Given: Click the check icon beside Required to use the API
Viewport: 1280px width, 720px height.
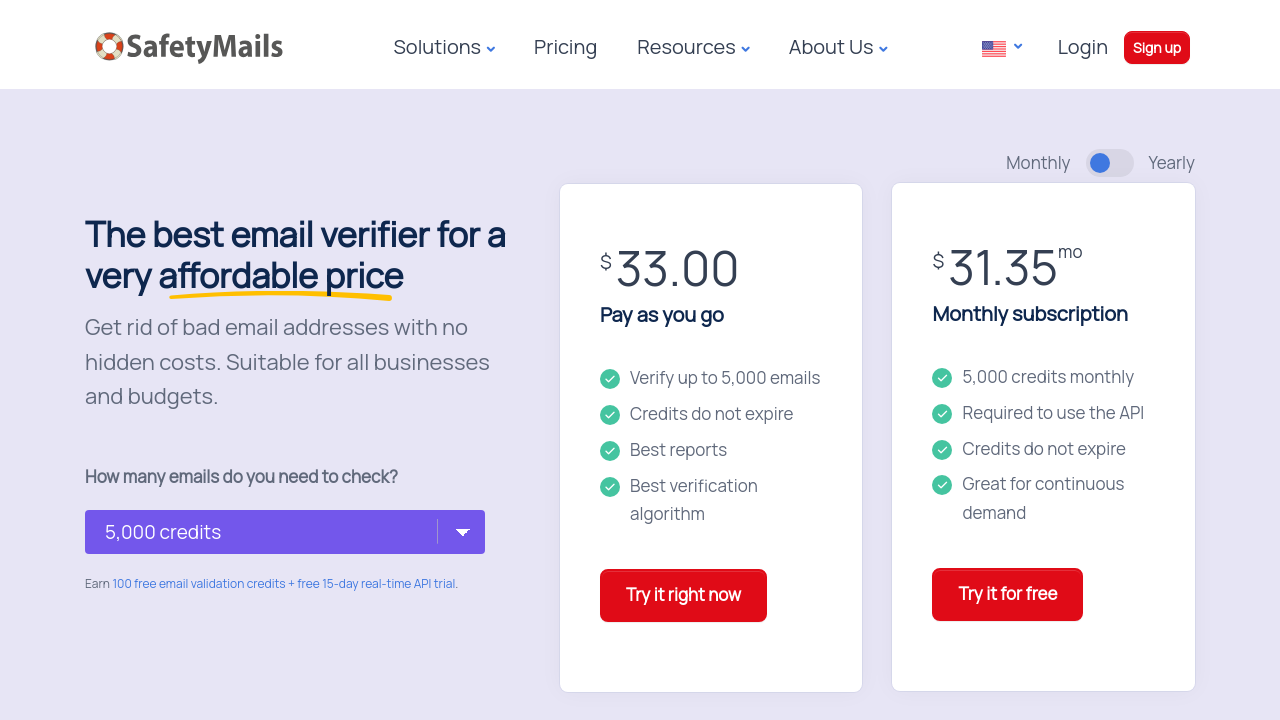Looking at the screenshot, I should coord(942,414).
